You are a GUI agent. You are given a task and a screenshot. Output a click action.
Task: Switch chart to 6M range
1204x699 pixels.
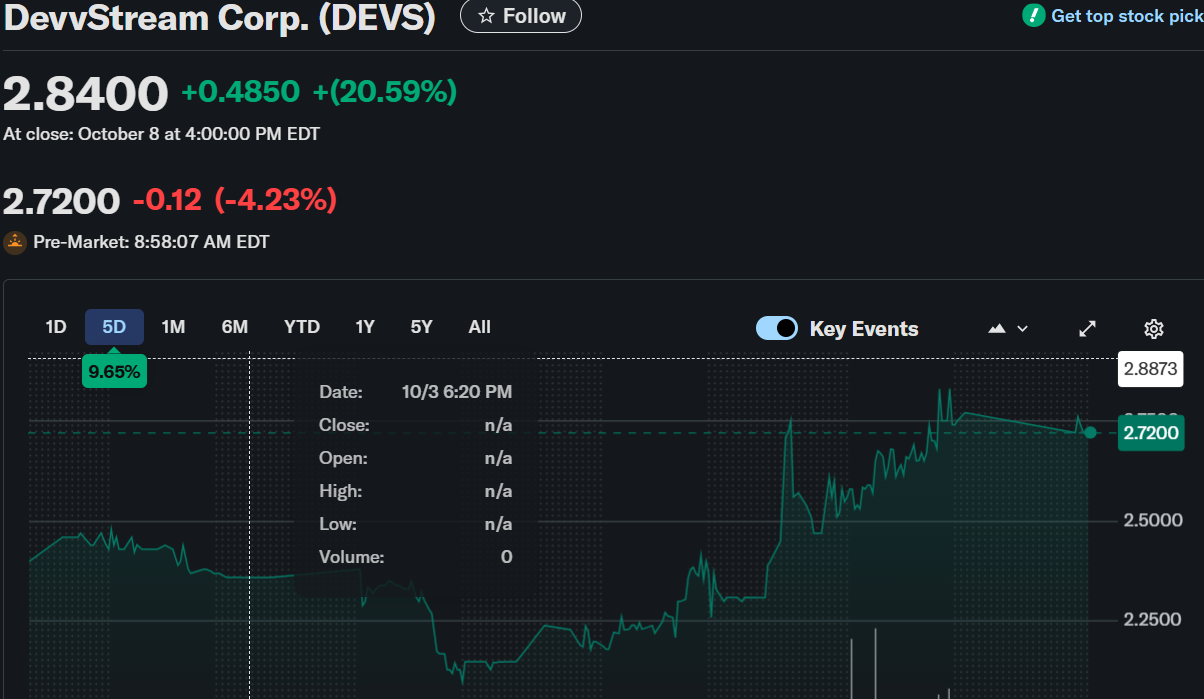click(x=235, y=327)
